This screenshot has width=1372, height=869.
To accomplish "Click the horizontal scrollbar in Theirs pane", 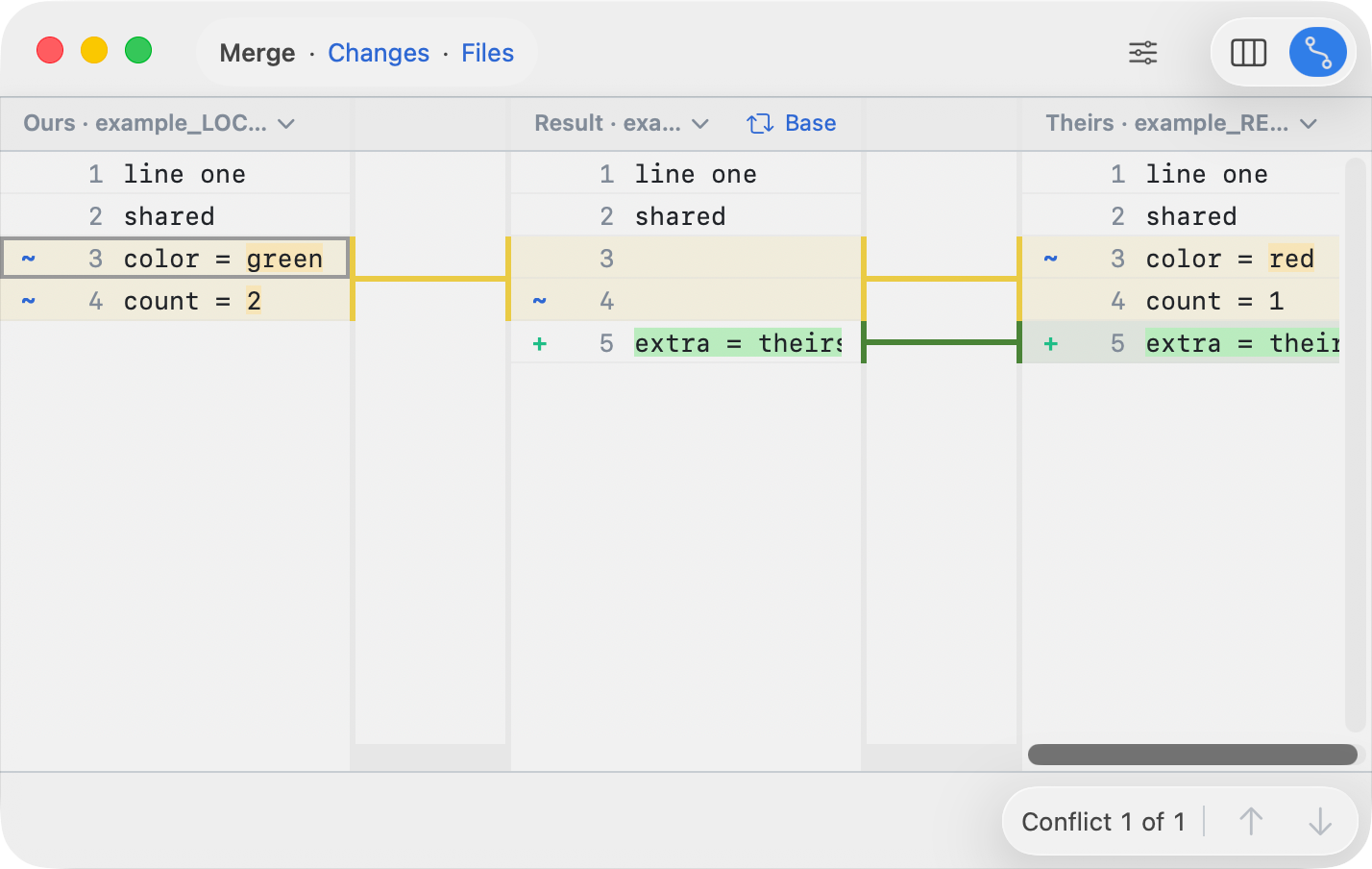I will tap(1191, 755).
